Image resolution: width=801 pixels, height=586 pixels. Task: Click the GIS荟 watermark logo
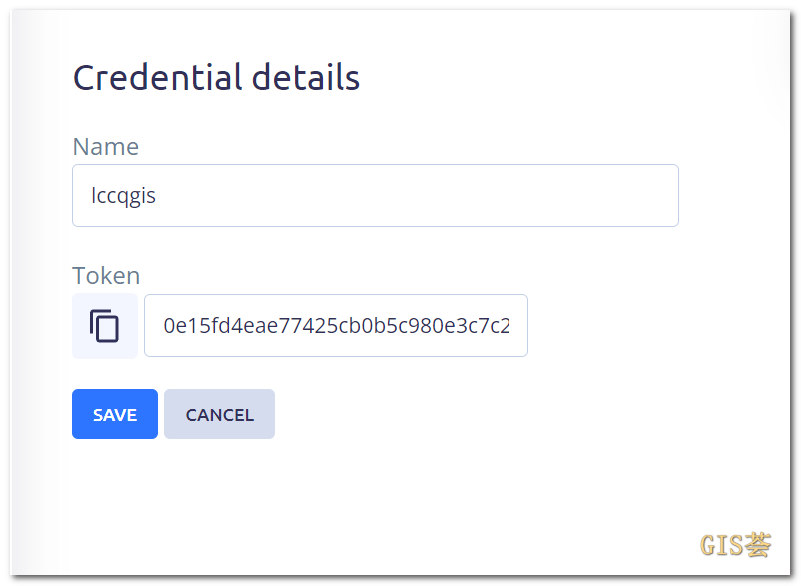pos(736,545)
